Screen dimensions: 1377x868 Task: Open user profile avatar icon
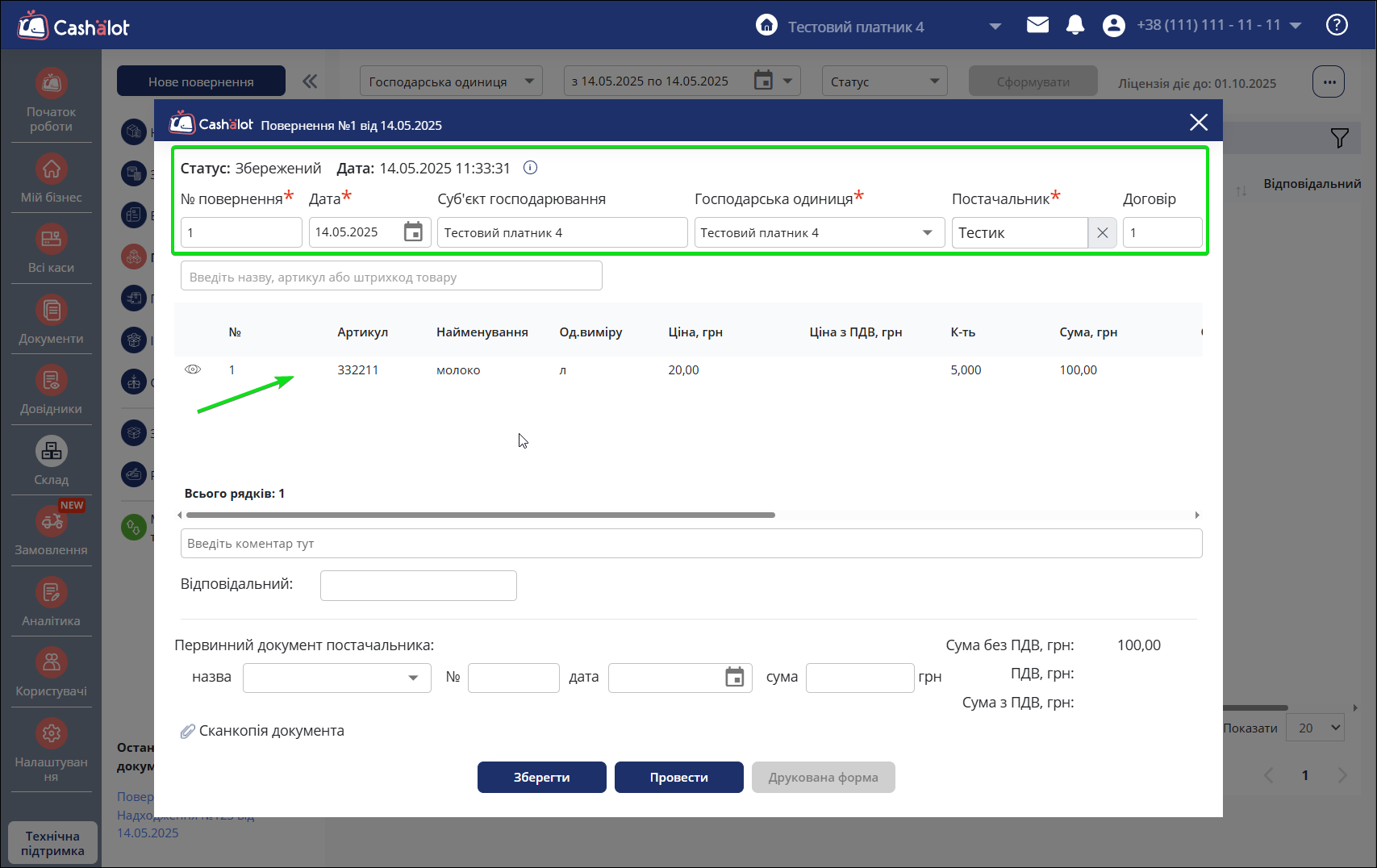tap(1113, 26)
